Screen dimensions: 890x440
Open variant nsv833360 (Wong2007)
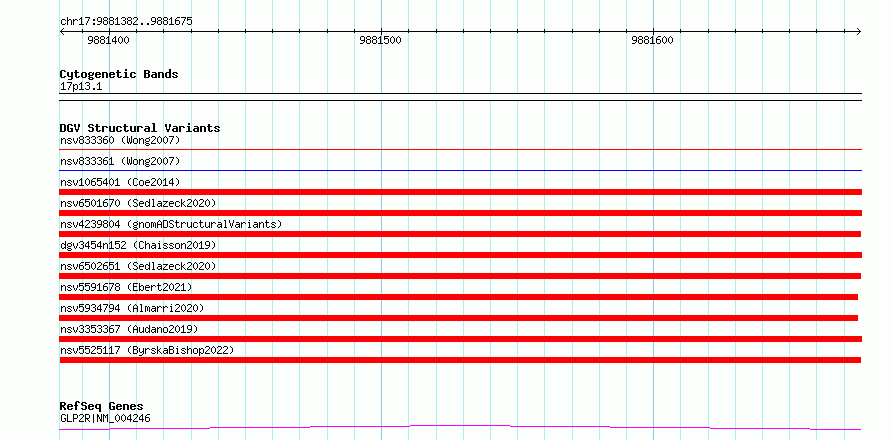pyautogui.click(x=120, y=140)
